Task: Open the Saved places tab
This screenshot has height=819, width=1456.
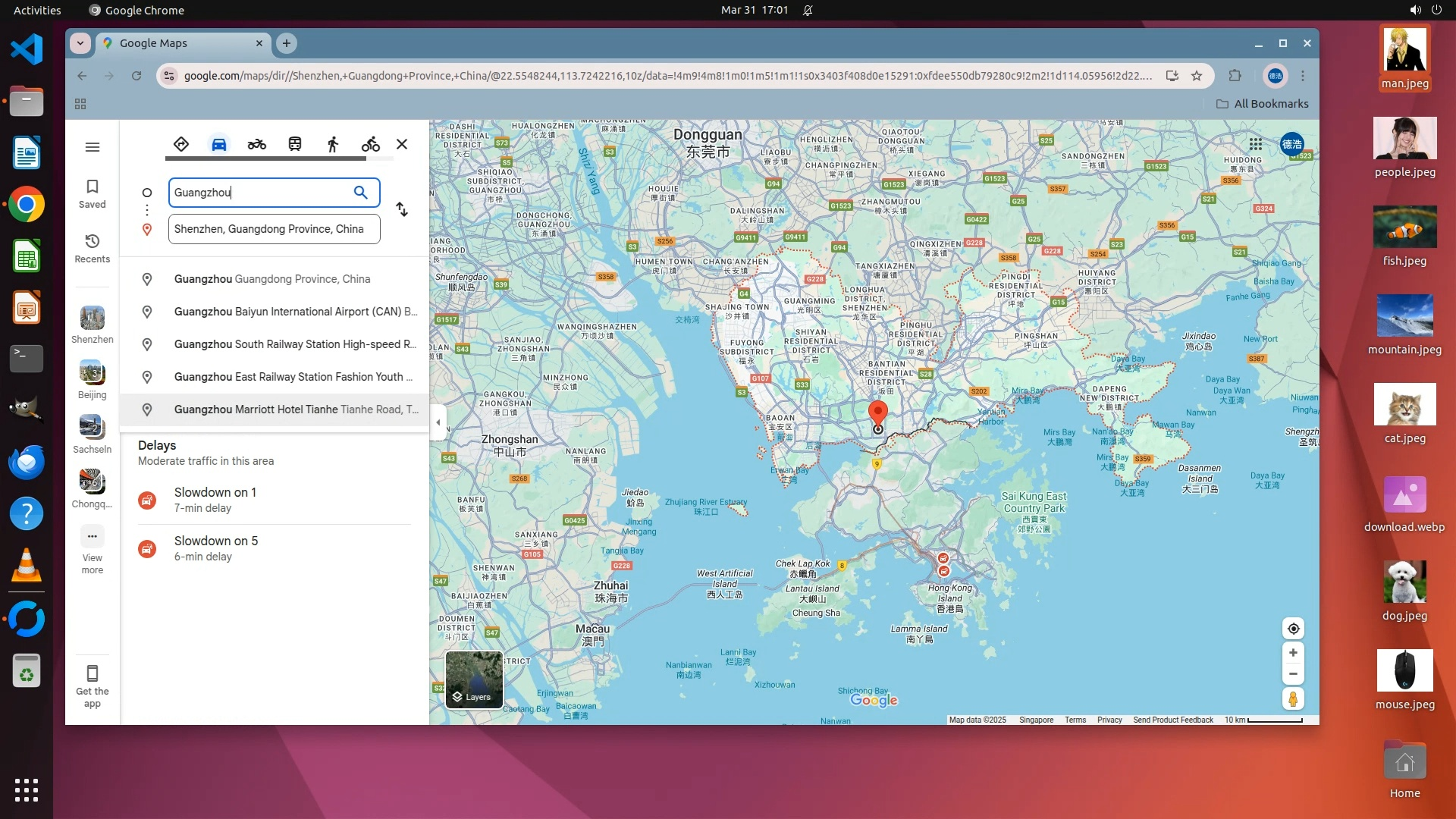Action: coord(93,193)
